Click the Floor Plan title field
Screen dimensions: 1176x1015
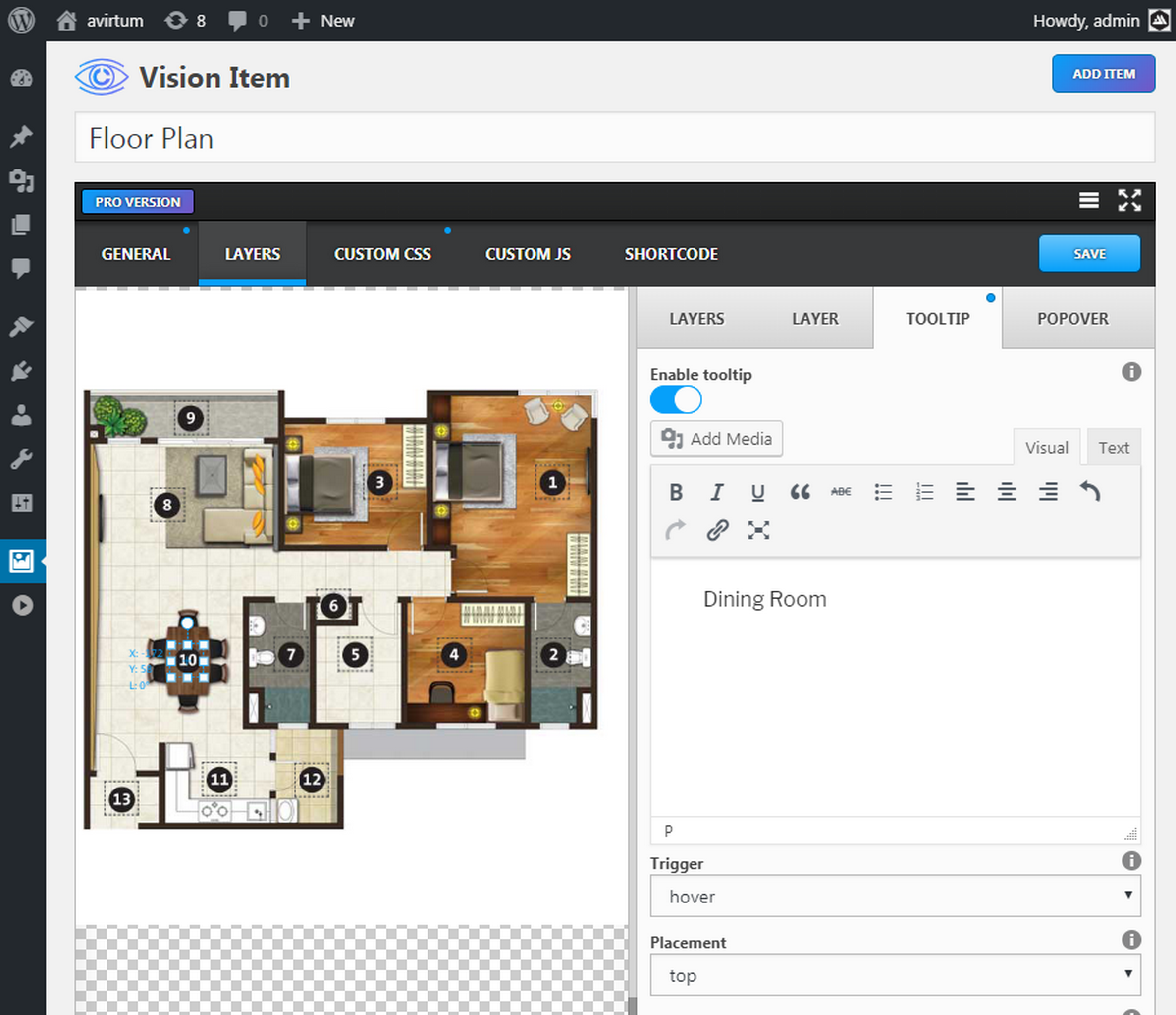[x=615, y=137]
